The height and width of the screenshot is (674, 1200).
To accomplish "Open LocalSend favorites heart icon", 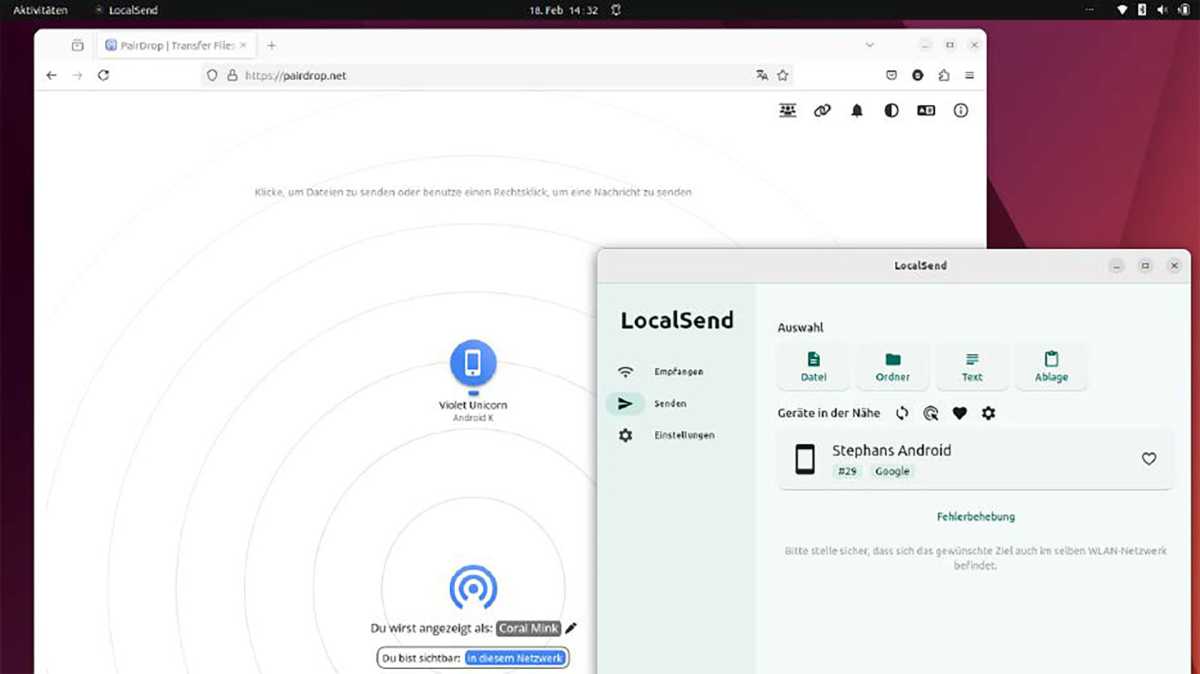I will coord(959,413).
